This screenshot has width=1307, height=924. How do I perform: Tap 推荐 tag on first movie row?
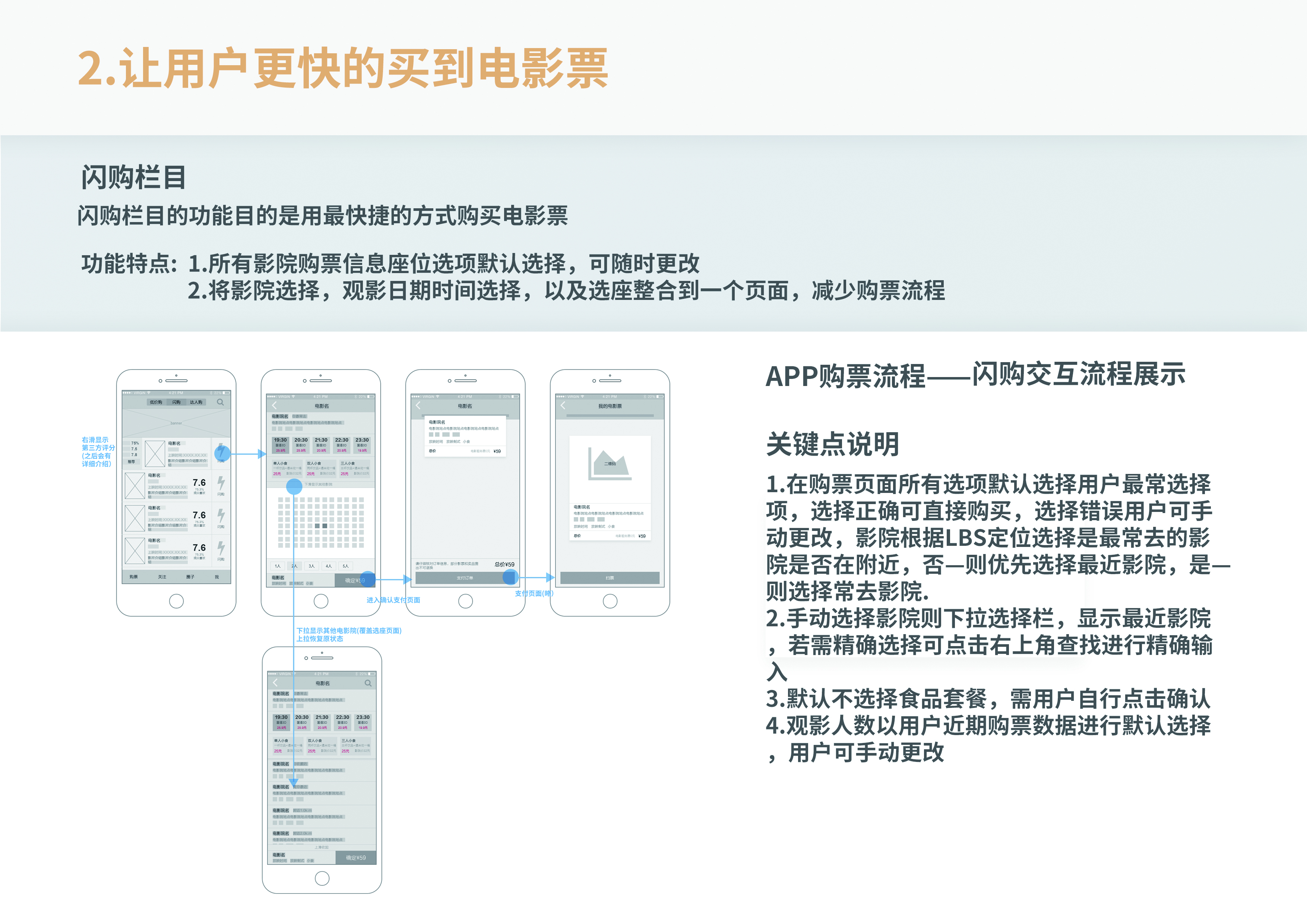click(x=132, y=462)
